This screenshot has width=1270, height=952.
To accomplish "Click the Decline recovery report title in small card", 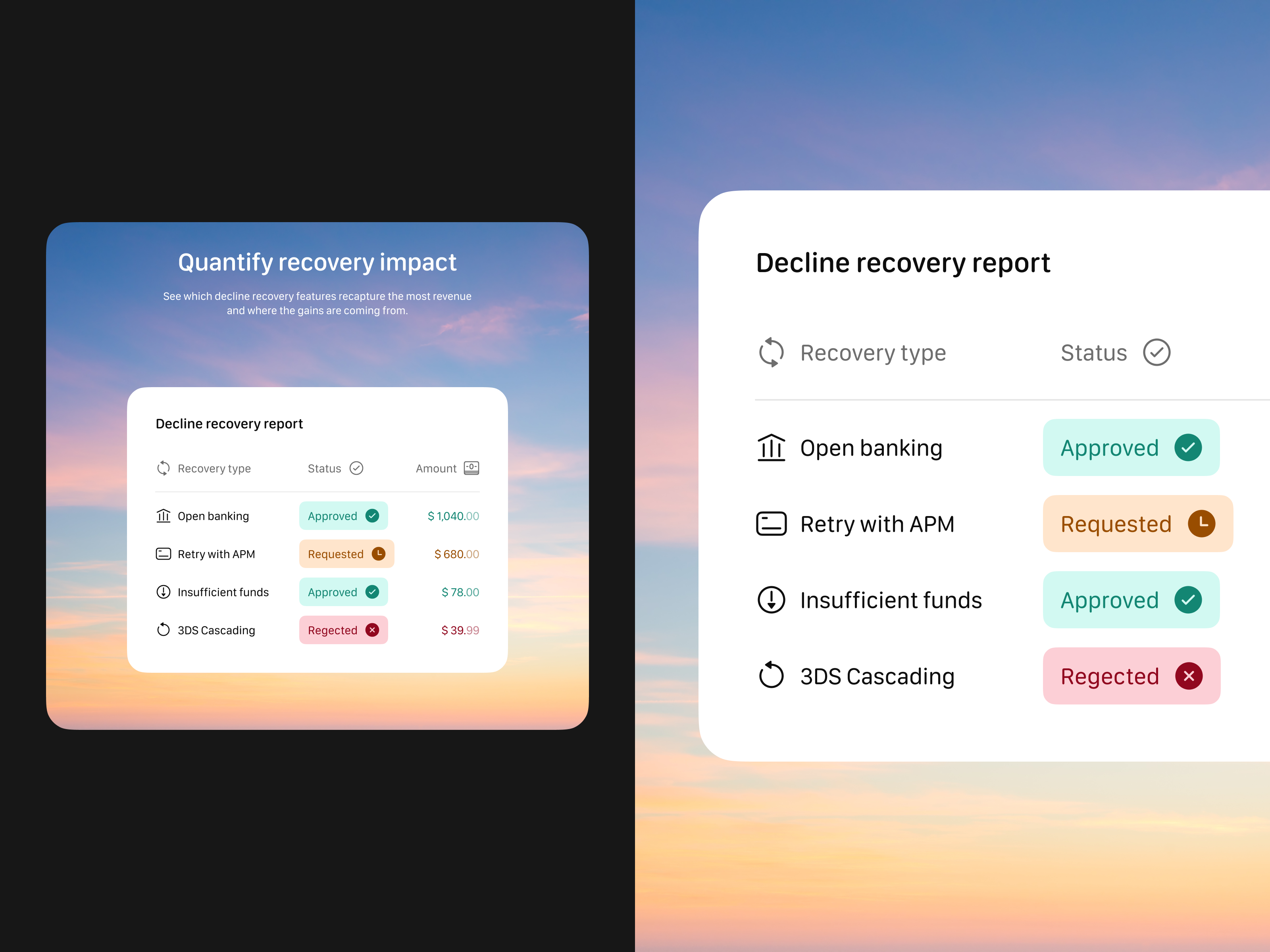I will (229, 424).
